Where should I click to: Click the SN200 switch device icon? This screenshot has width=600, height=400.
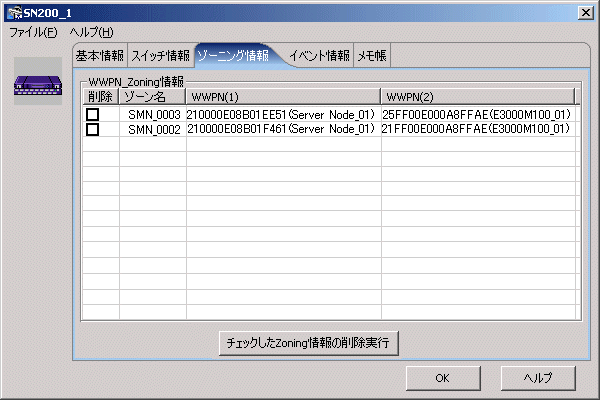click(x=38, y=82)
